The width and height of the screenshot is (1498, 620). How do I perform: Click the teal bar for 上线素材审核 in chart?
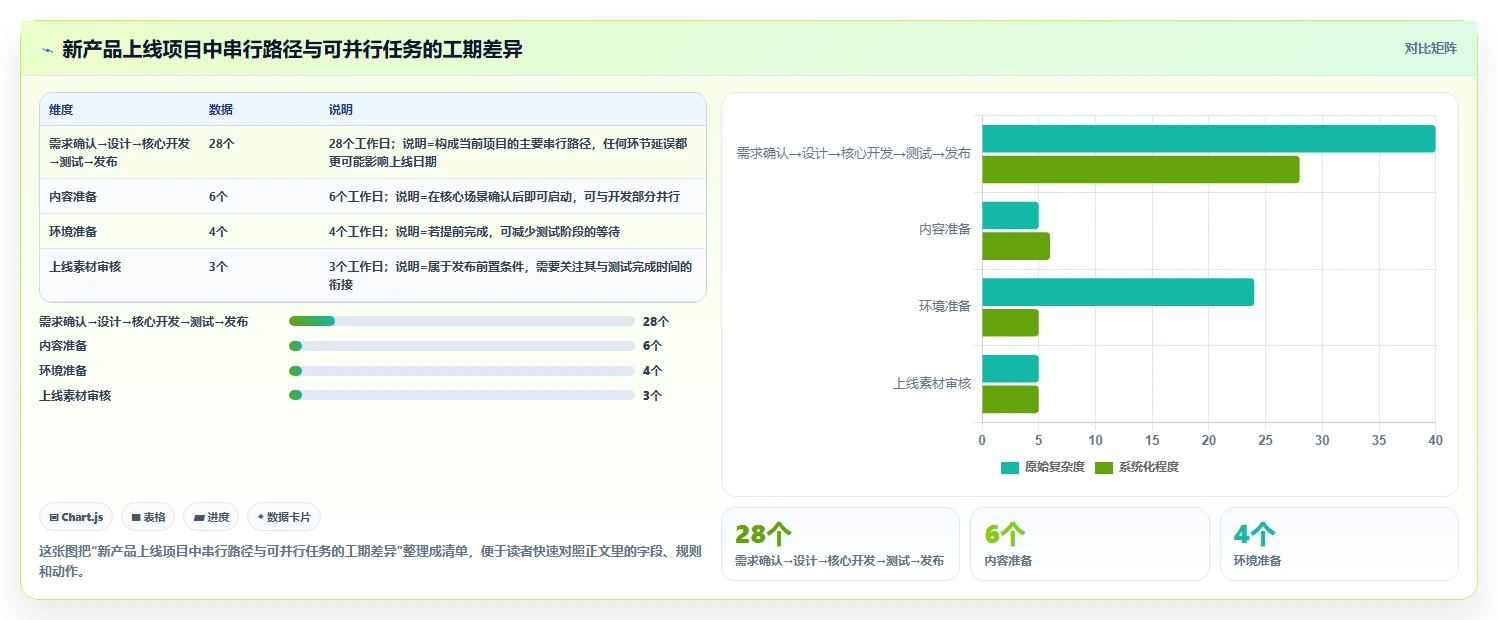click(x=1010, y=369)
